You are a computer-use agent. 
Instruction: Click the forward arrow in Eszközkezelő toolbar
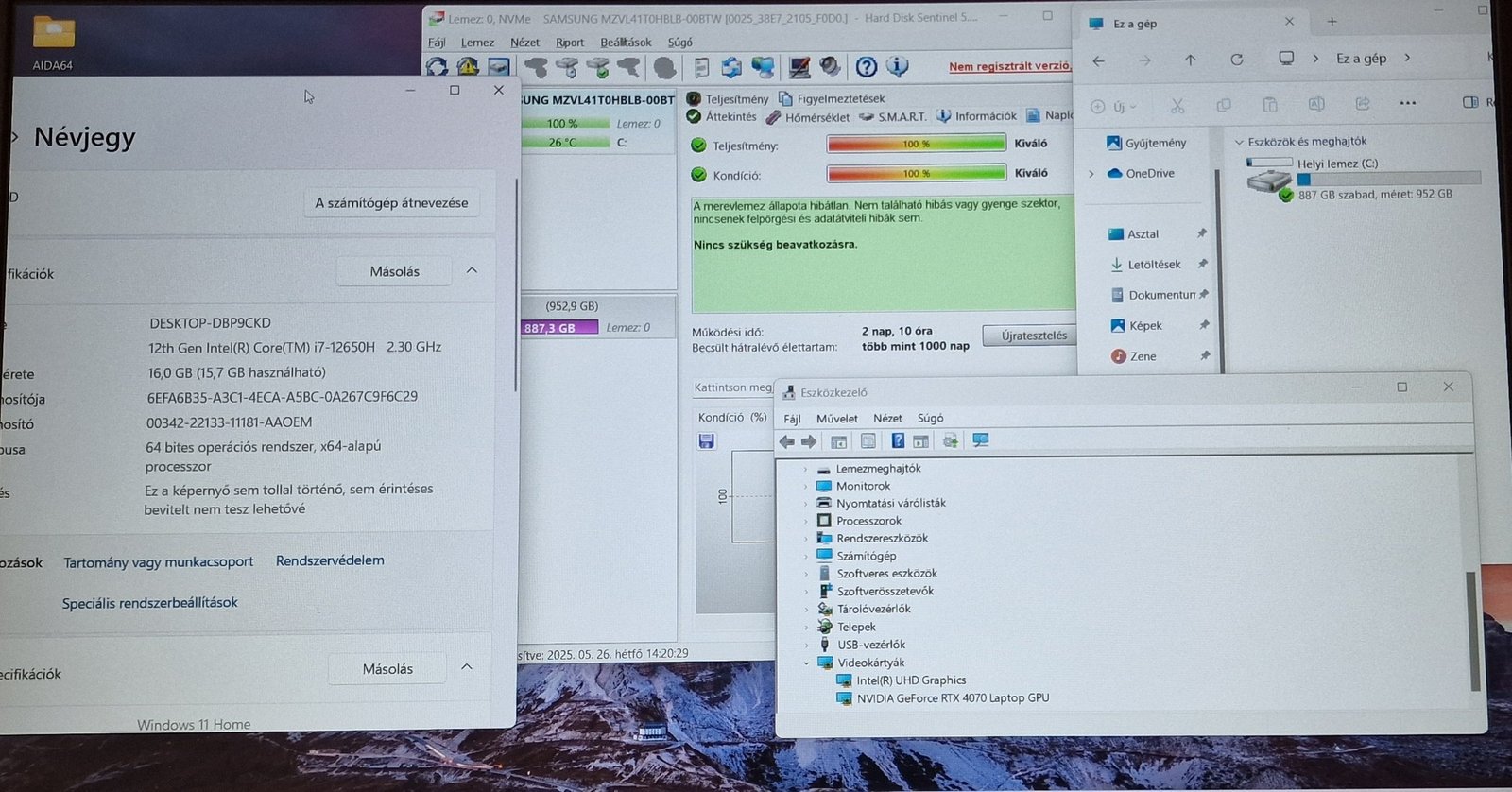pyautogui.click(x=809, y=441)
